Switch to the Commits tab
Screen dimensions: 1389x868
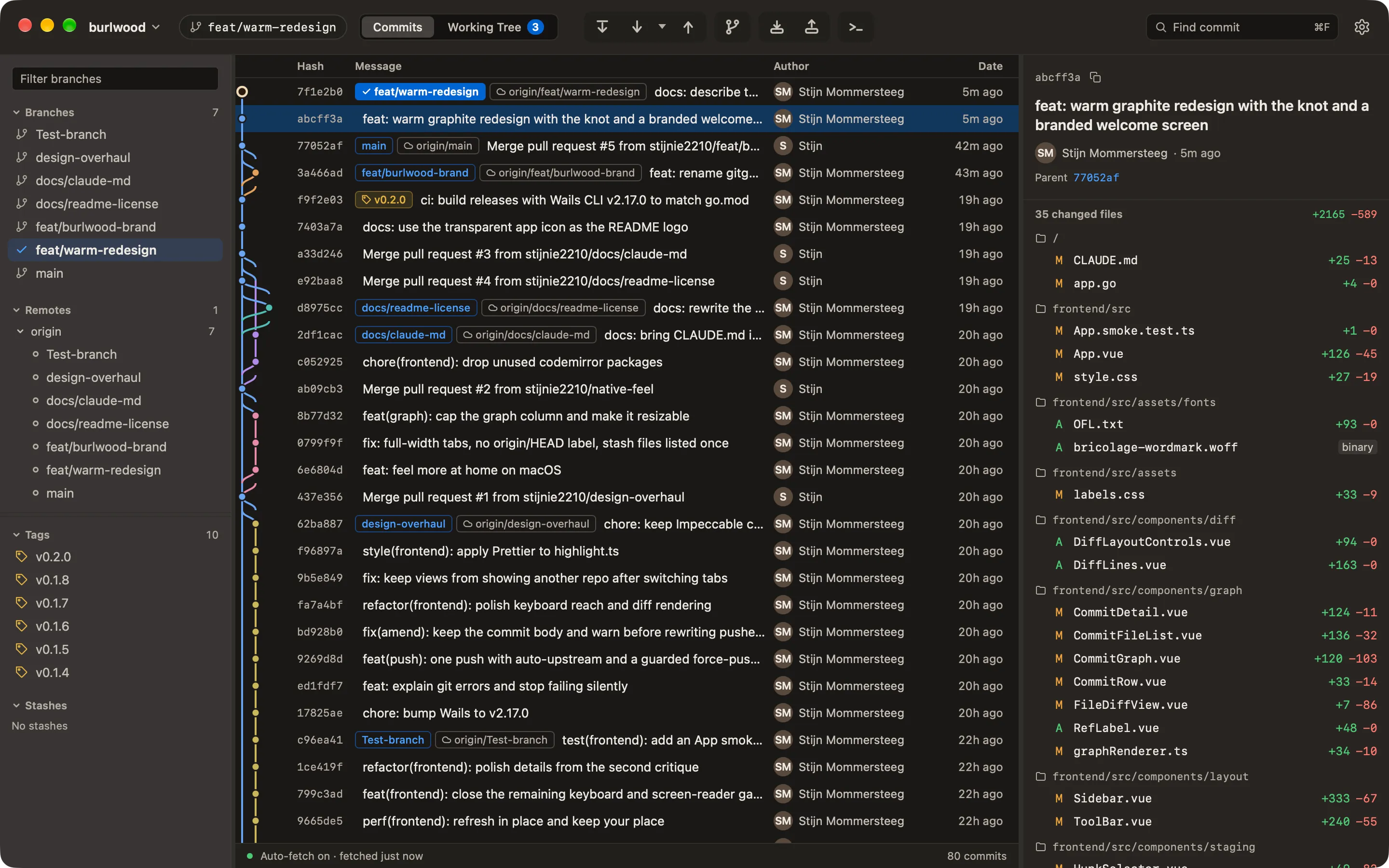pyautogui.click(x=397, y=27)
